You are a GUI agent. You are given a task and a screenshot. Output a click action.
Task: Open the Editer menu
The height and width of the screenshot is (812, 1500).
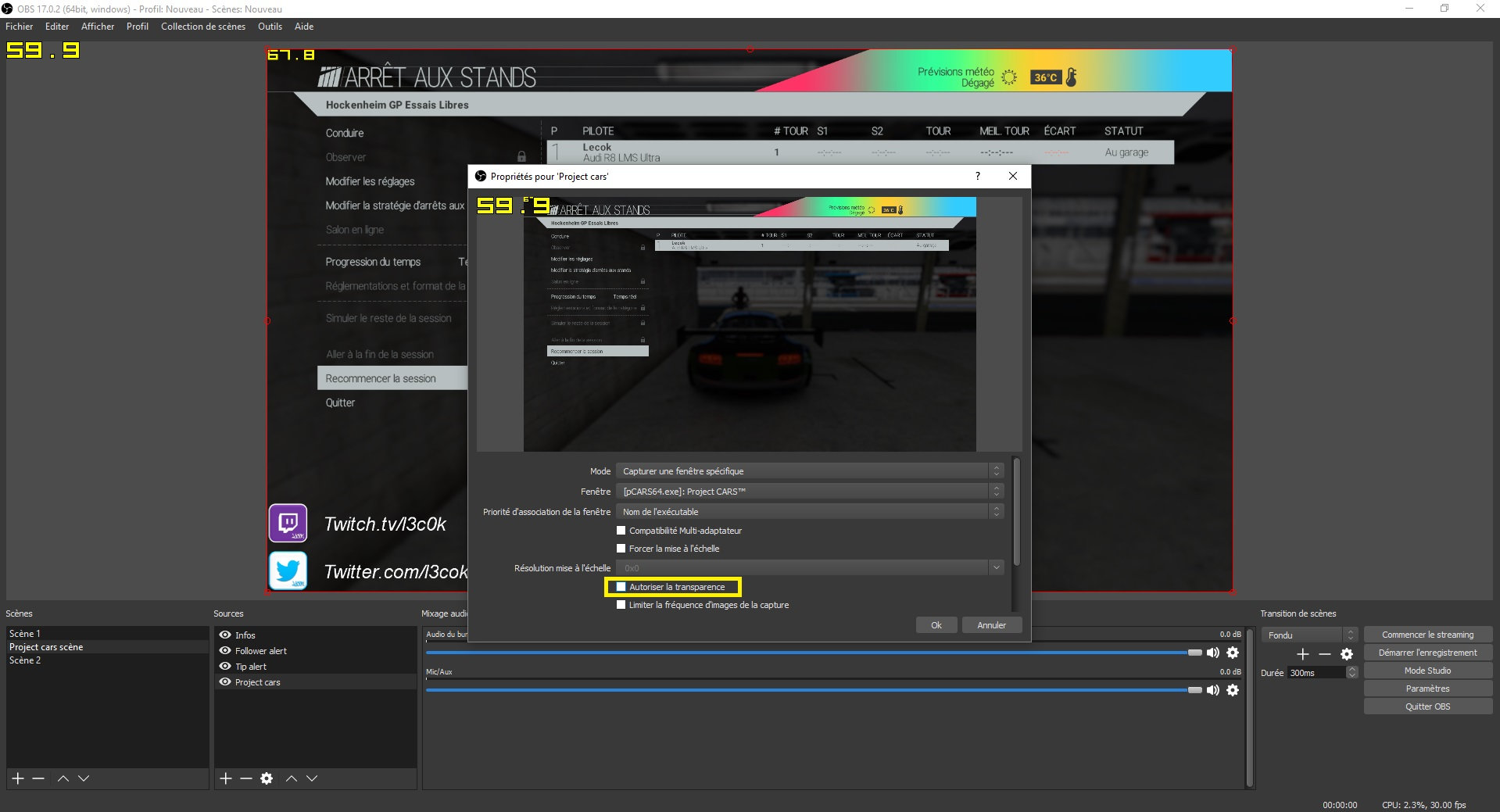click(x=57, y=27)
